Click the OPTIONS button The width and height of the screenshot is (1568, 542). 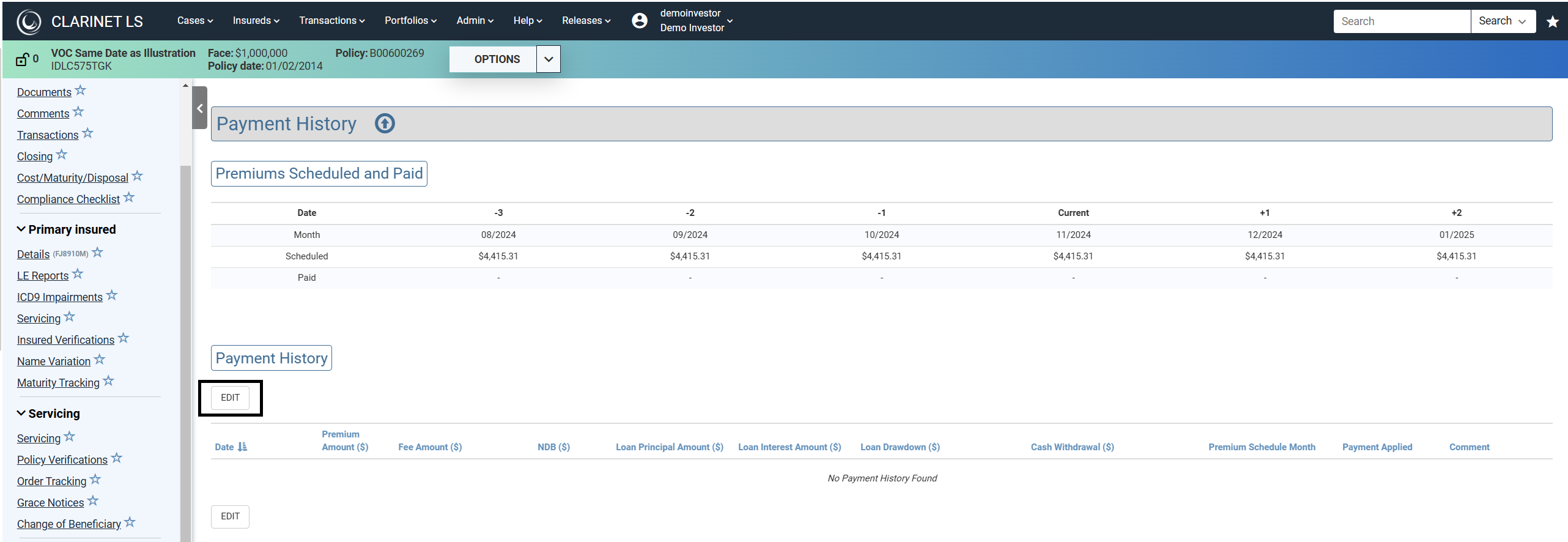click(x=494, y=59)
